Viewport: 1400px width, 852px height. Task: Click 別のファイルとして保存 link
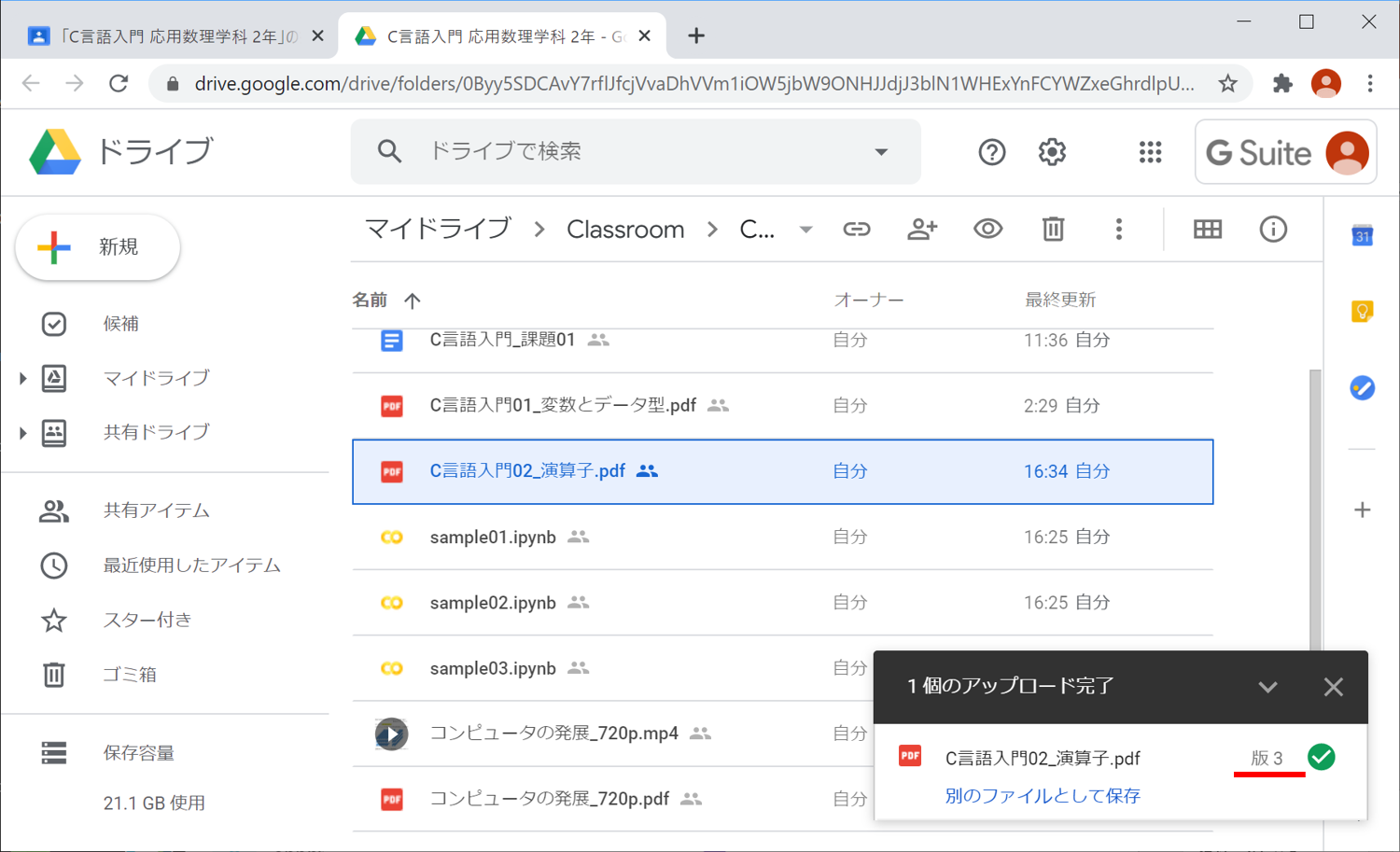tap(1043, 796)
